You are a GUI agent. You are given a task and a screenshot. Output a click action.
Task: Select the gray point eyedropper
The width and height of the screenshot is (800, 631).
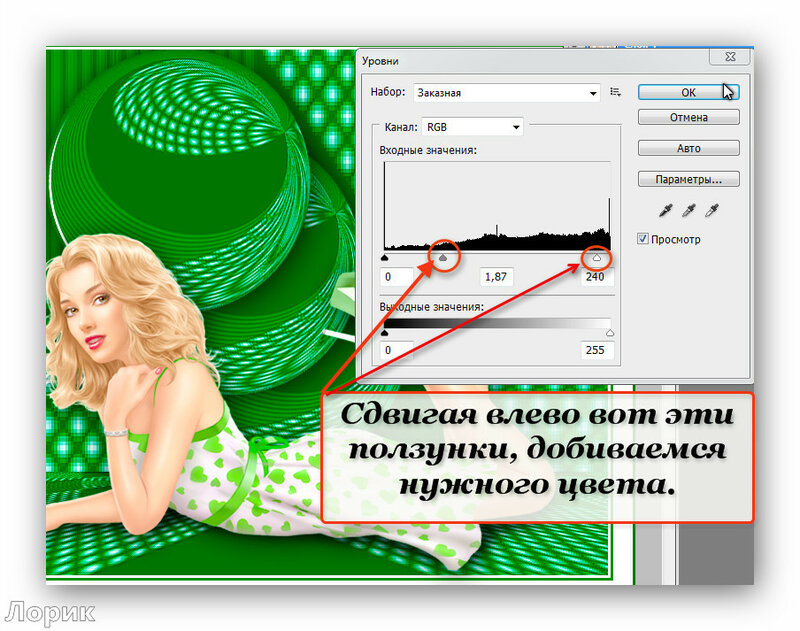pyautogui.click(x=689, y=210)
